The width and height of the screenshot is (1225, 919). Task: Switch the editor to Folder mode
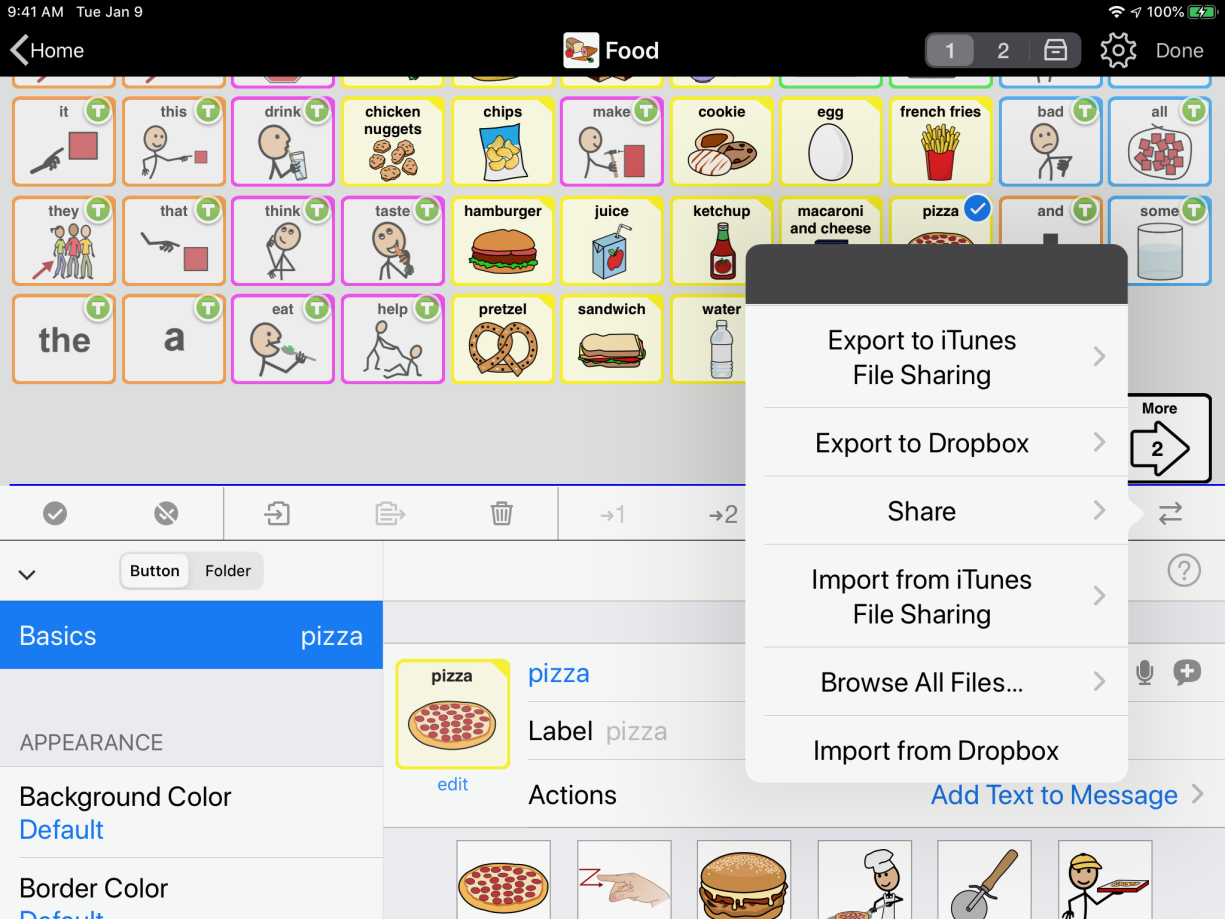tap(227, 570)
